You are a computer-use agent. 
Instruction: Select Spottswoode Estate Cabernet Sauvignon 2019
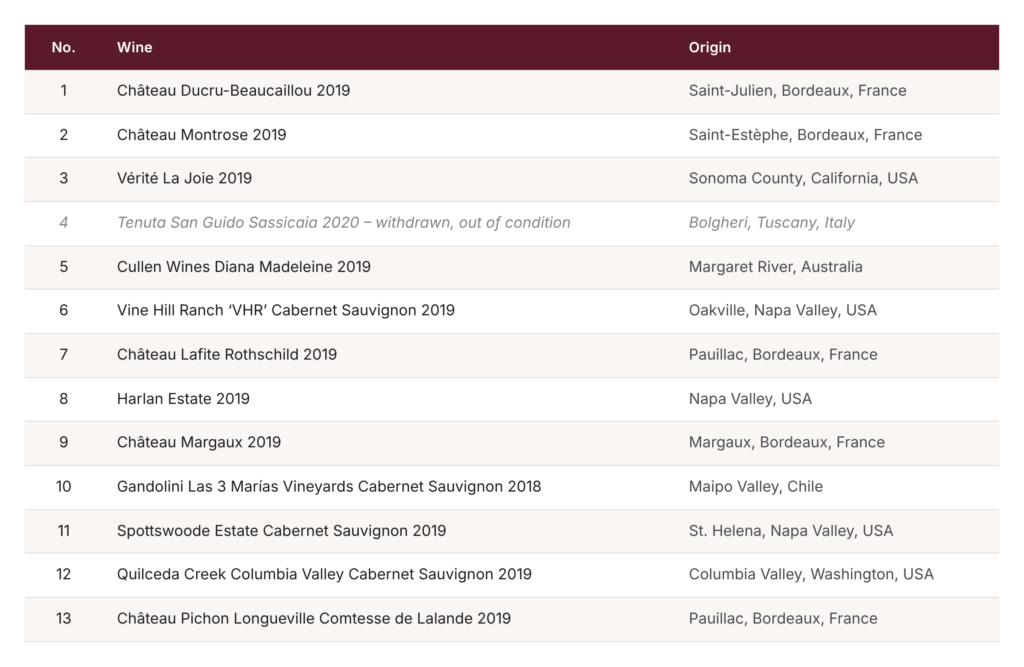click(281, 530)
